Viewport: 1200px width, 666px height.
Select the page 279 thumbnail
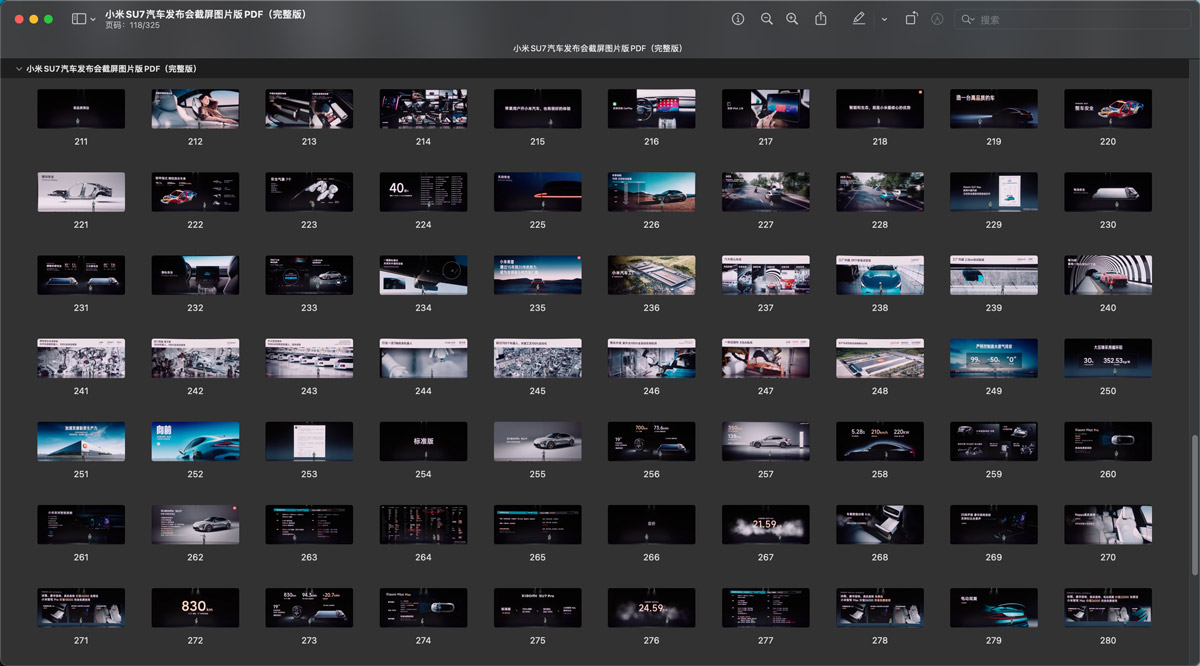pyautogui.click(x=994, y=607)
